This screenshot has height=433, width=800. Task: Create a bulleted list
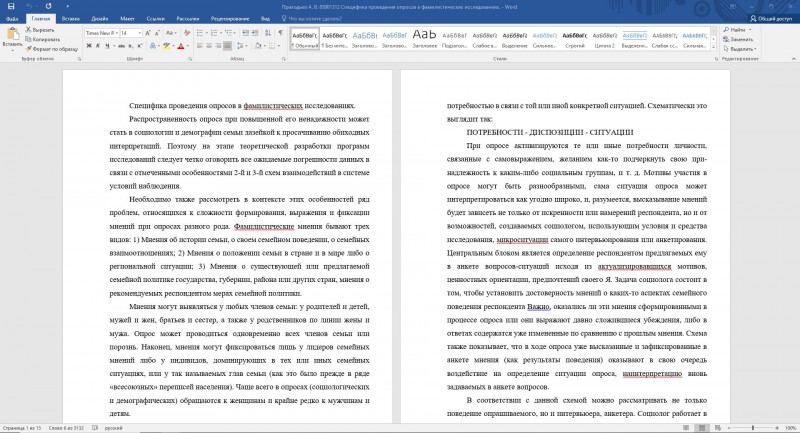pyautogui.click(x=201, y=33)
